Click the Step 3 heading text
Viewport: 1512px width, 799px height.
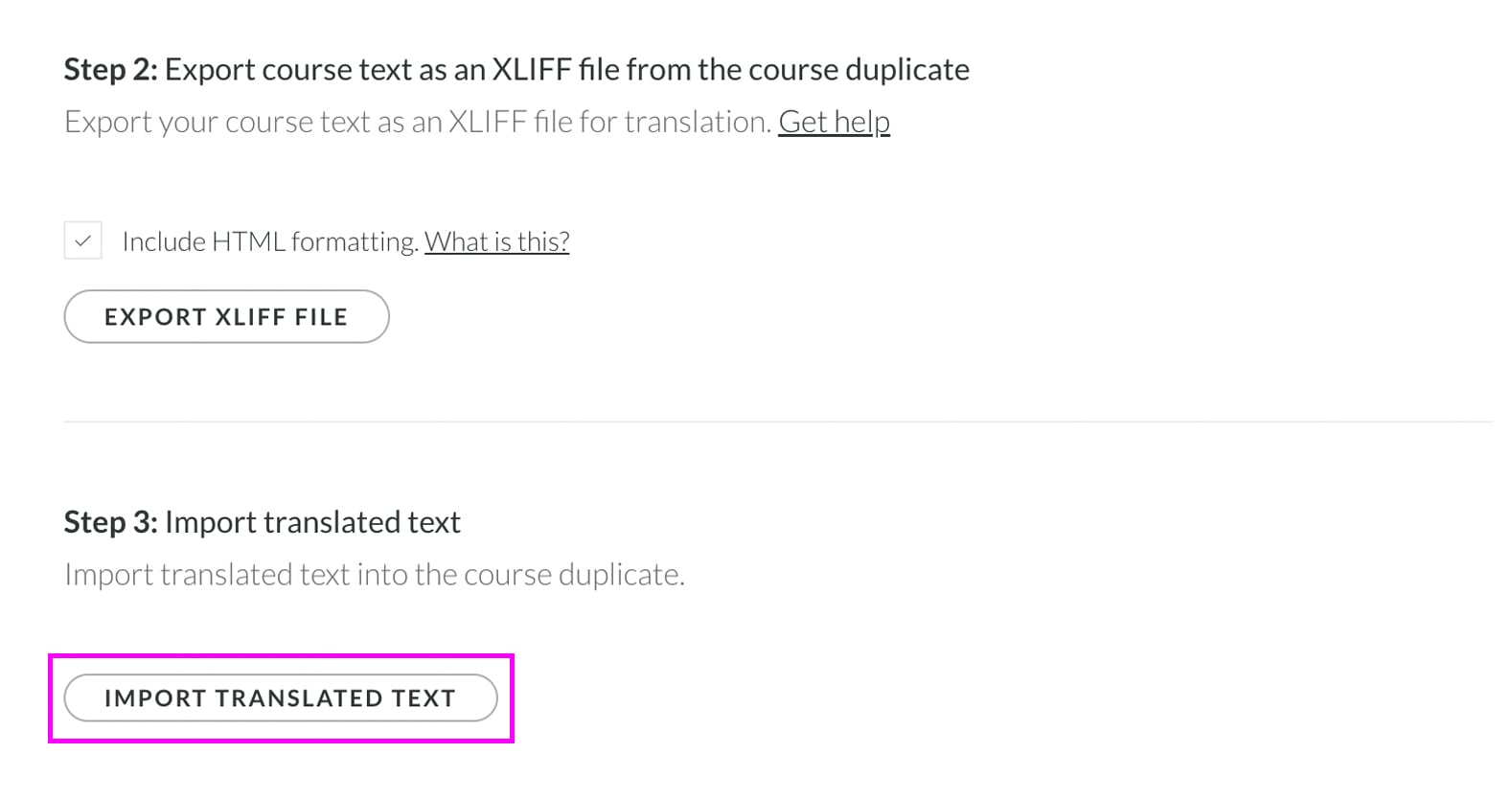(262, 522)
